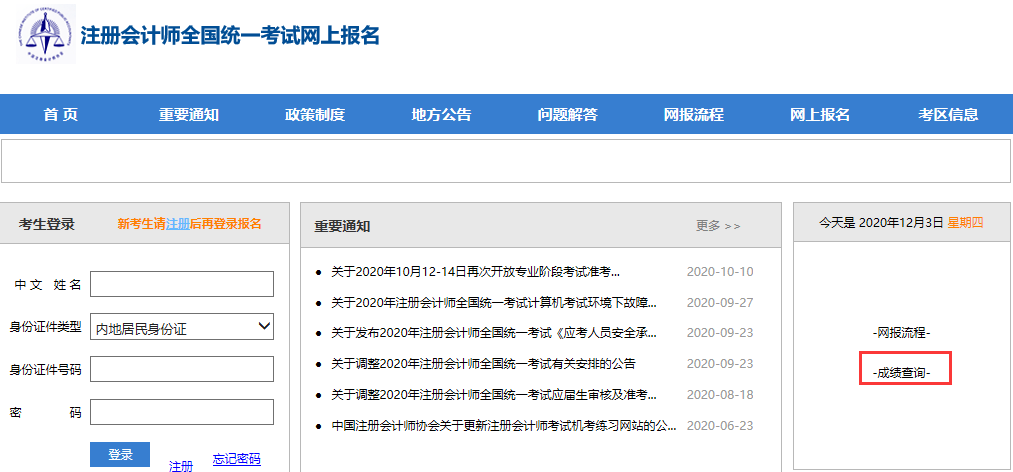Open the -成绩查询- link
The image size is (1013, 472).
(x=902, y=372)
